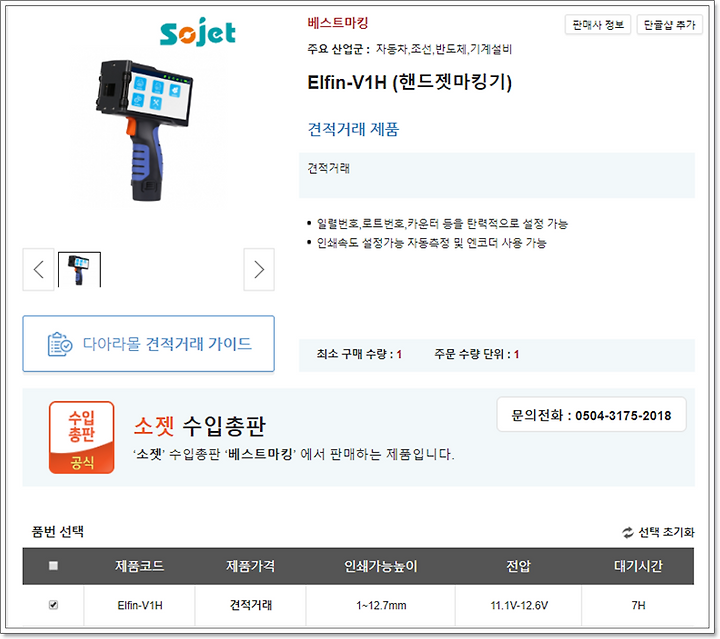The height and width of the screenshot is (639, 720).
Task: Show next product image with right arrow
Action: click(x=259, y=269)
